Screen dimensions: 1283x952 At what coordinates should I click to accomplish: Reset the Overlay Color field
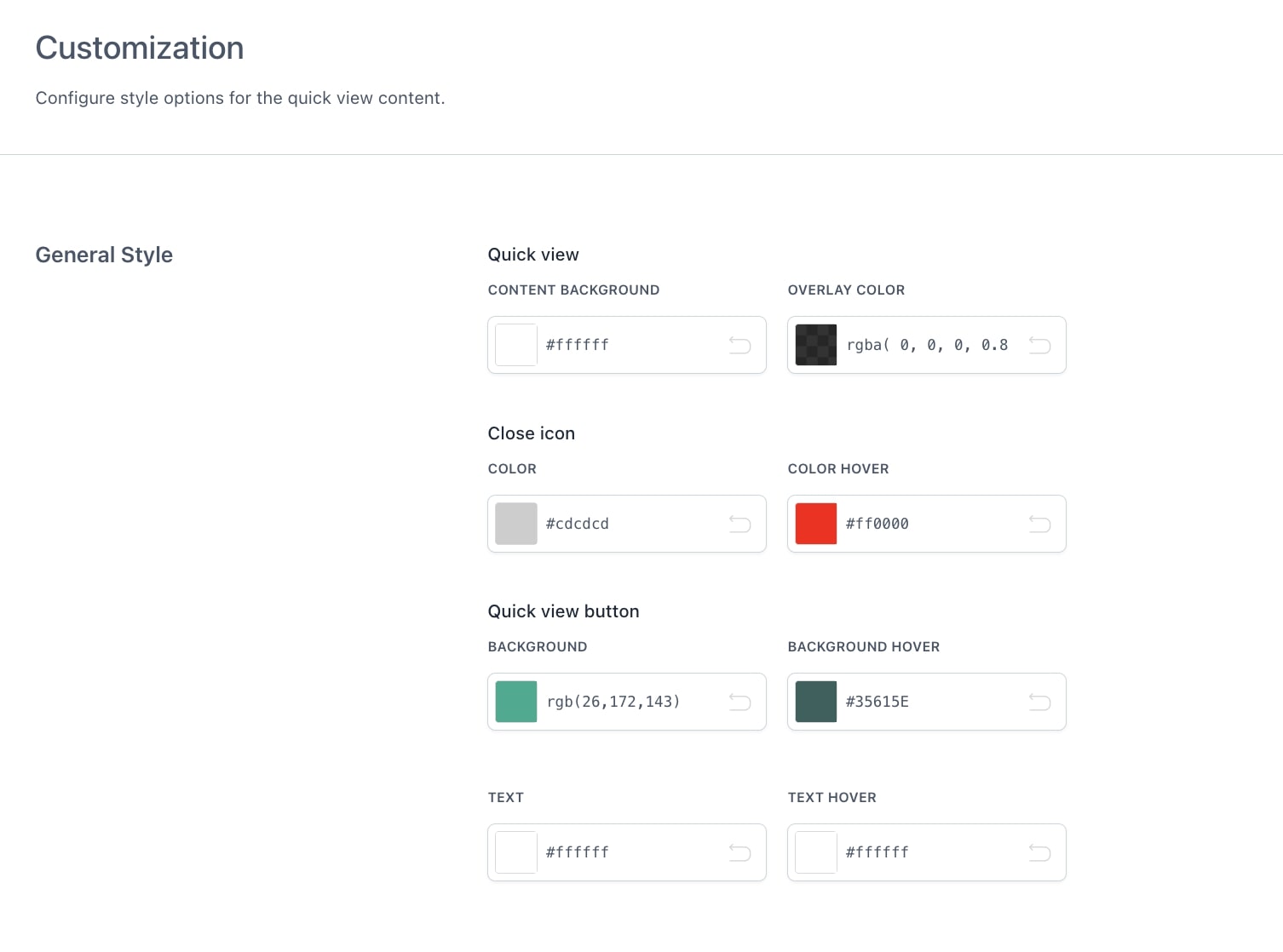point(1039,345)
